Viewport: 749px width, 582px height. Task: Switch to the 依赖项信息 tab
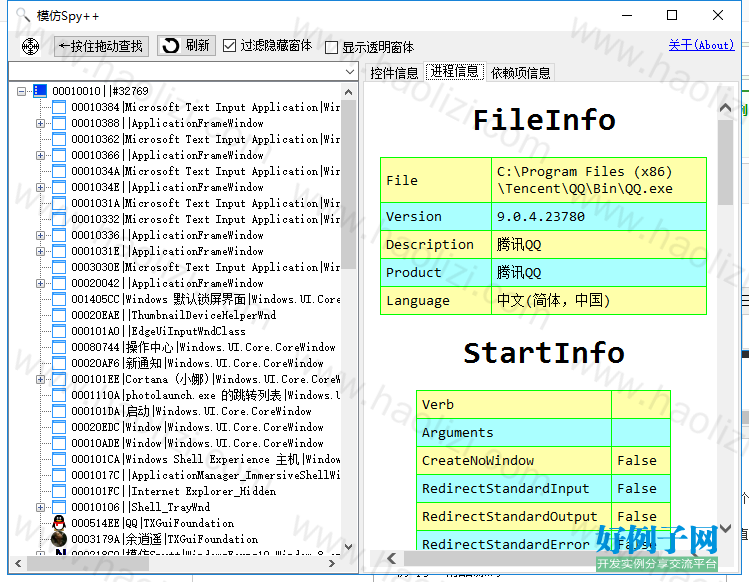click(520, 73)
